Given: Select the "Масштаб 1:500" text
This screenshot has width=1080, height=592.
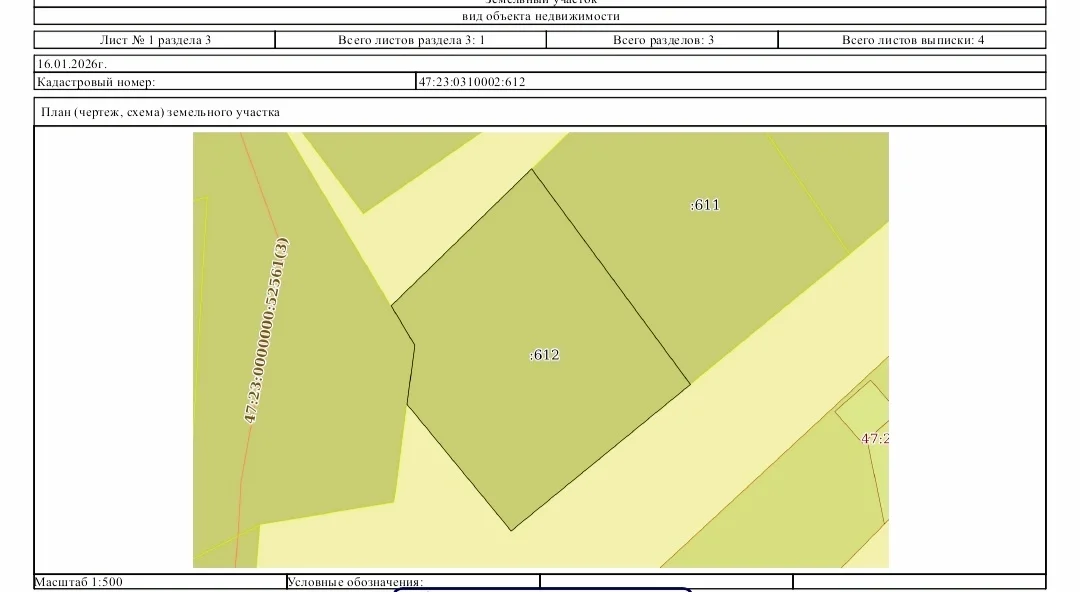Looking at the screenshot, I should coord(79,582).
